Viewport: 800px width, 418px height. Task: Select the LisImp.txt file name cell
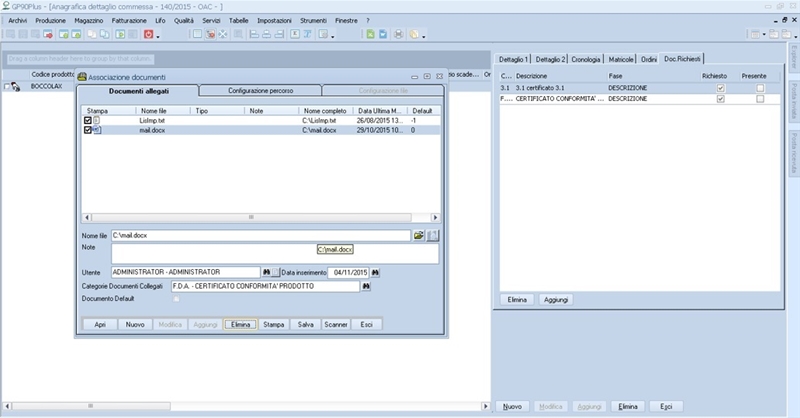152,120
